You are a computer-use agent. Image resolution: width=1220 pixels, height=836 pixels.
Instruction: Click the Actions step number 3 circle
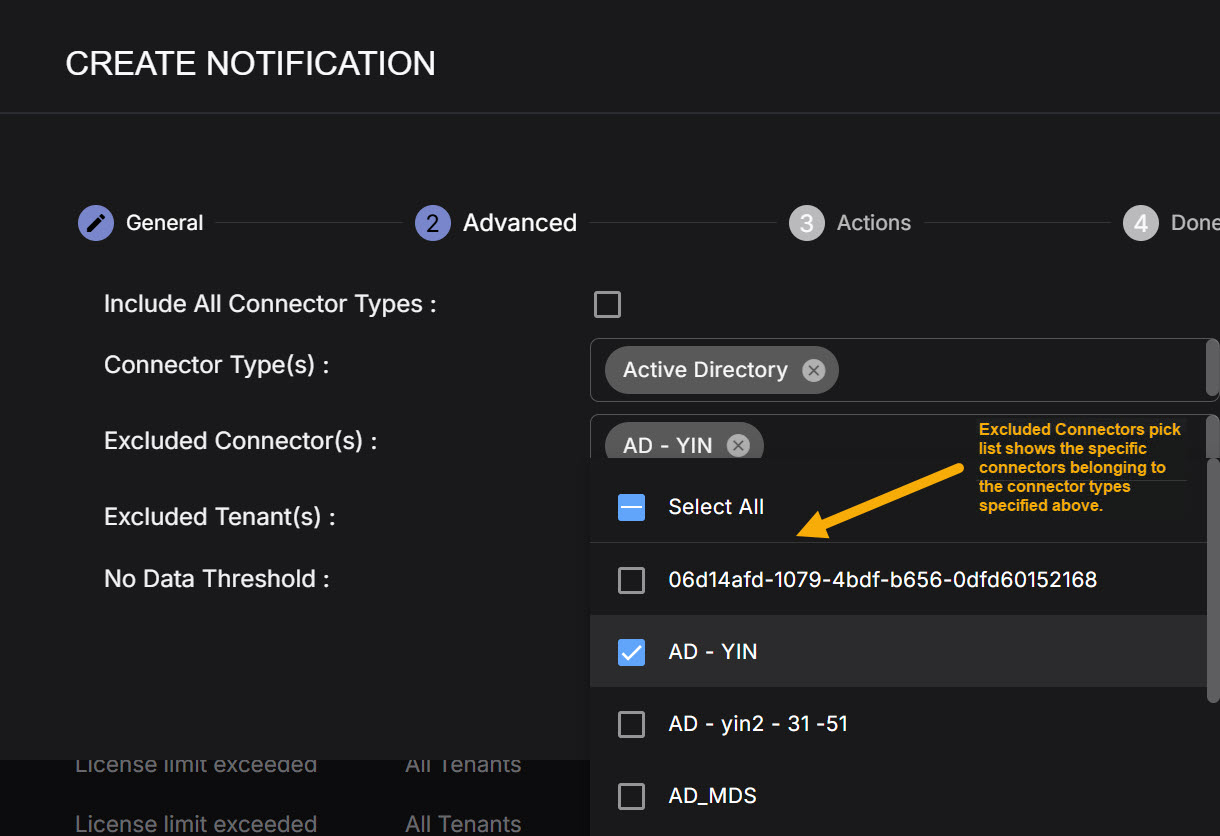806,223
